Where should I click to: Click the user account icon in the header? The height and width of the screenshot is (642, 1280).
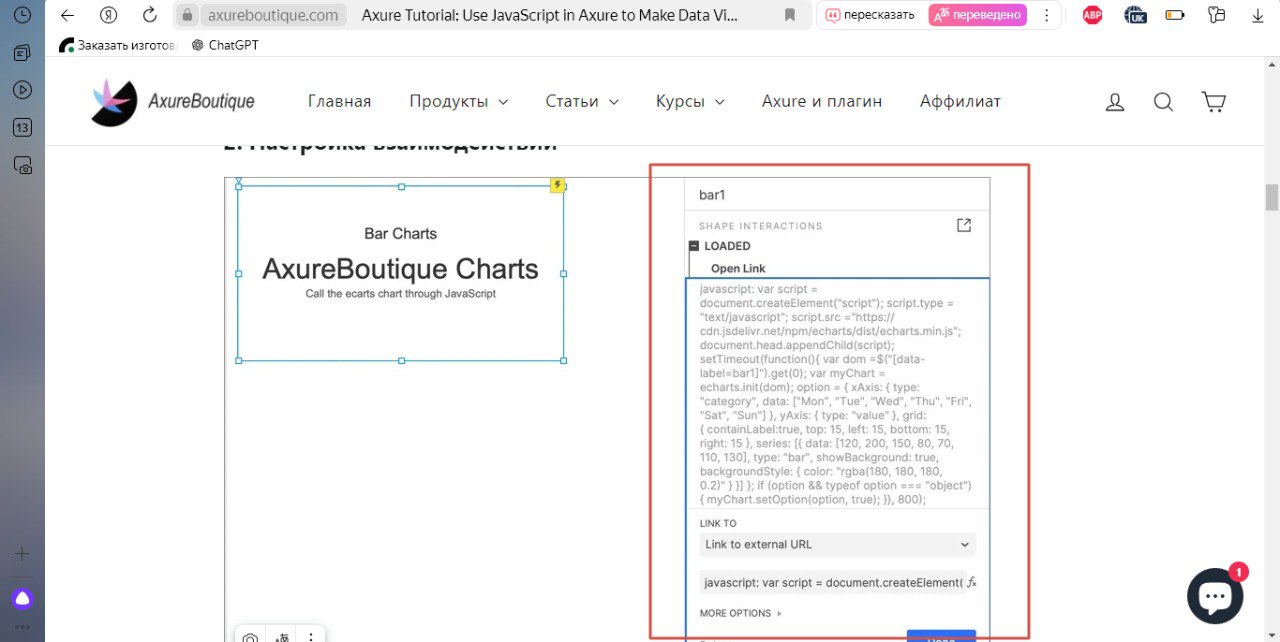pos(1114,101)
